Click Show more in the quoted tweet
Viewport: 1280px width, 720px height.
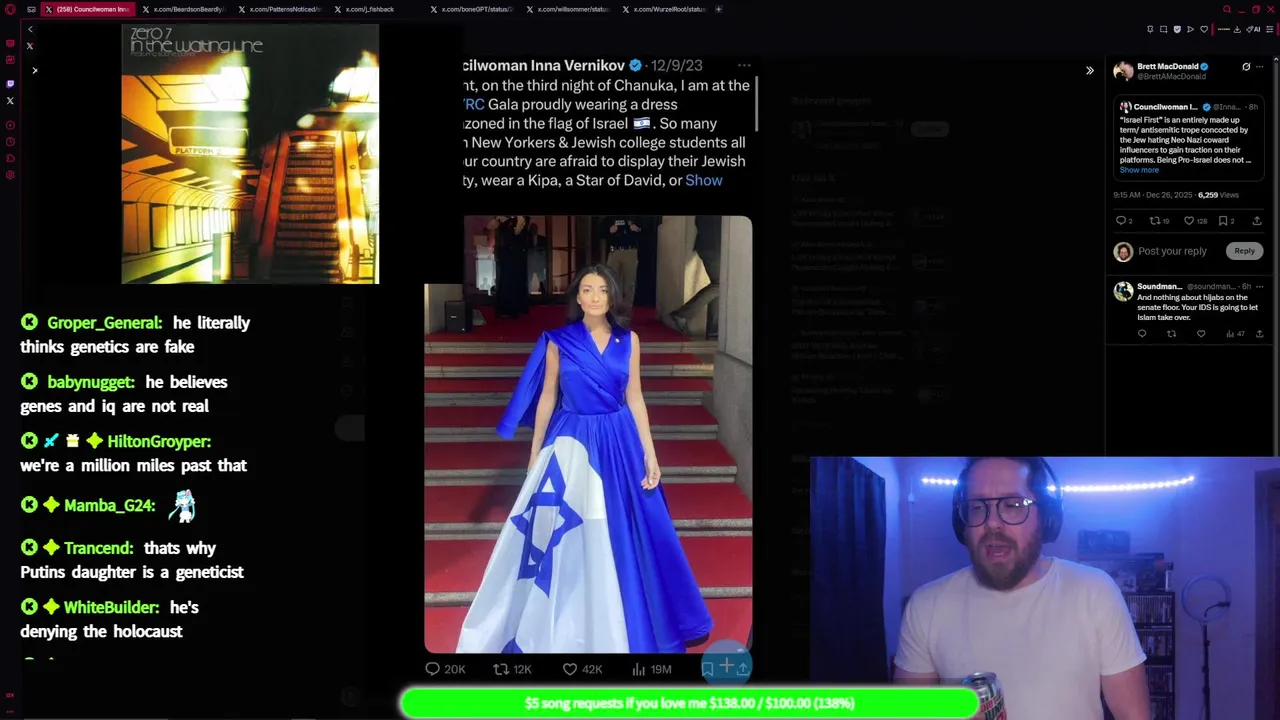[x=1139, y=170]
